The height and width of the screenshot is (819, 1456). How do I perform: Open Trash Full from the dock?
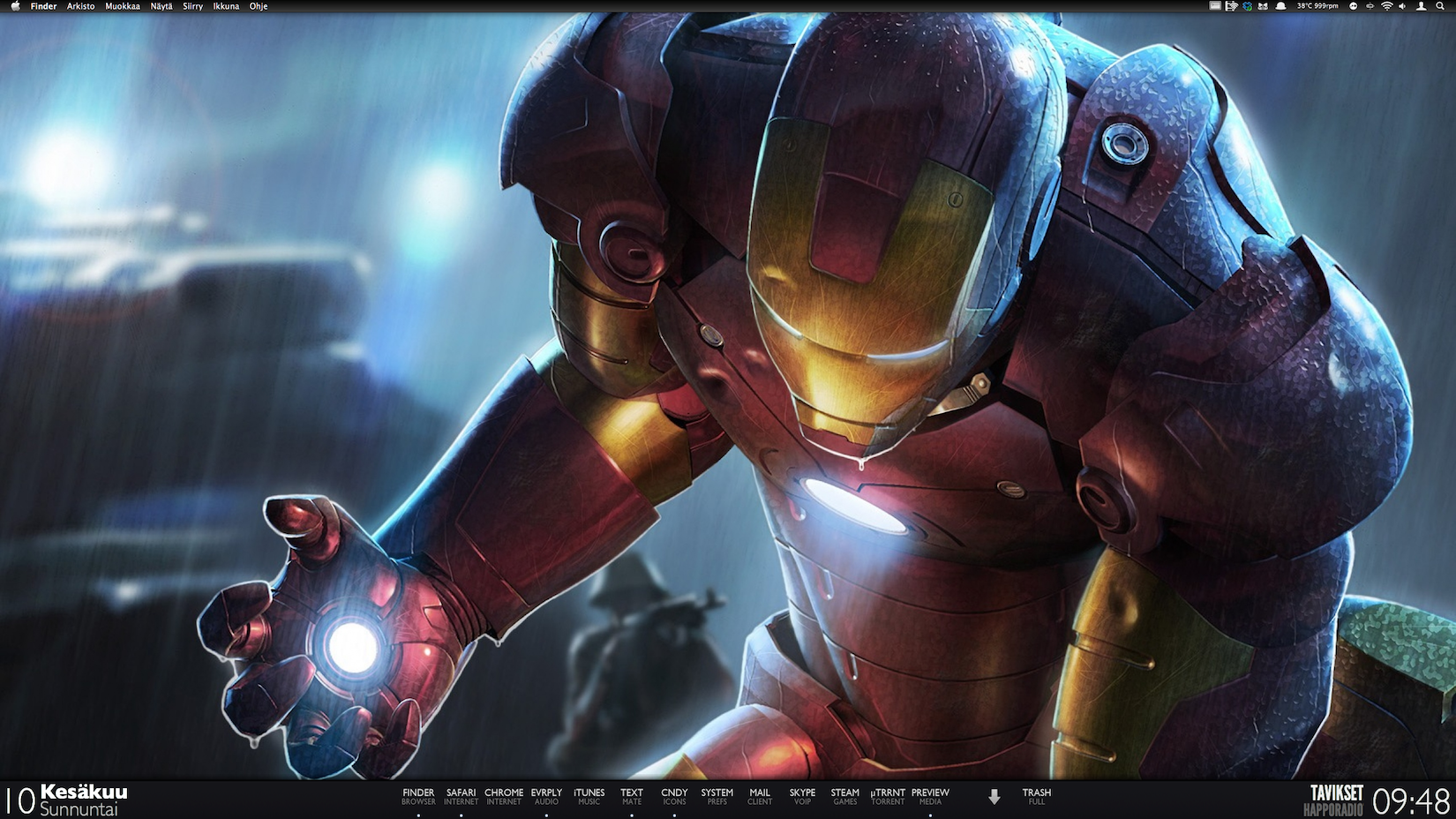point(1037,797)
